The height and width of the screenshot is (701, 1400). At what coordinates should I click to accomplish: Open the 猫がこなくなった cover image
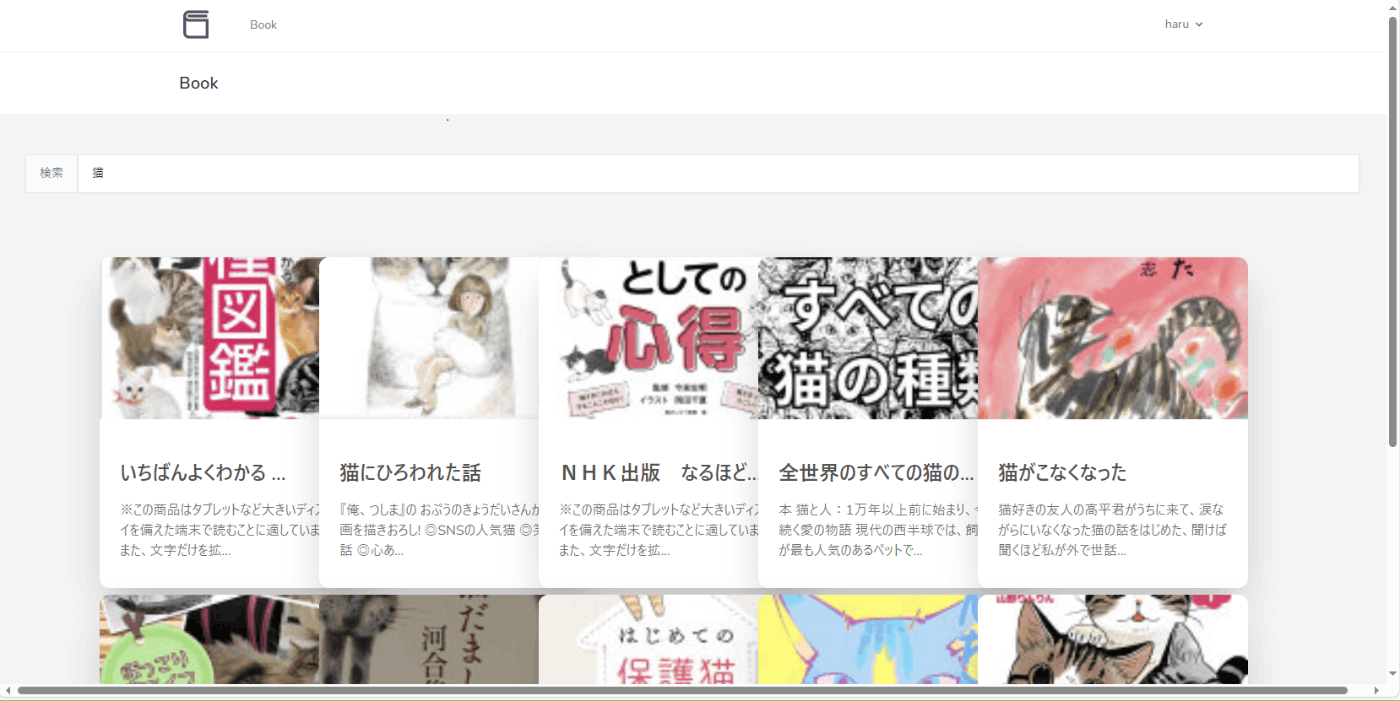coord(1113,338)
